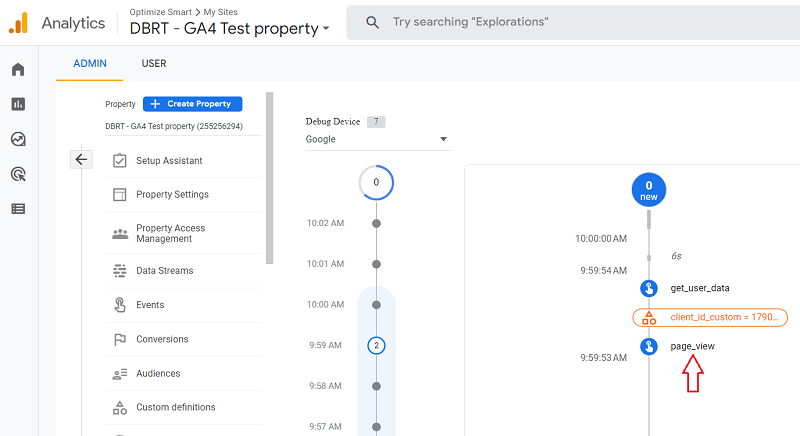The image size is (800, 436).
Task: Click the Setup Assistant checkbox icon
Action: click(120, 161)
